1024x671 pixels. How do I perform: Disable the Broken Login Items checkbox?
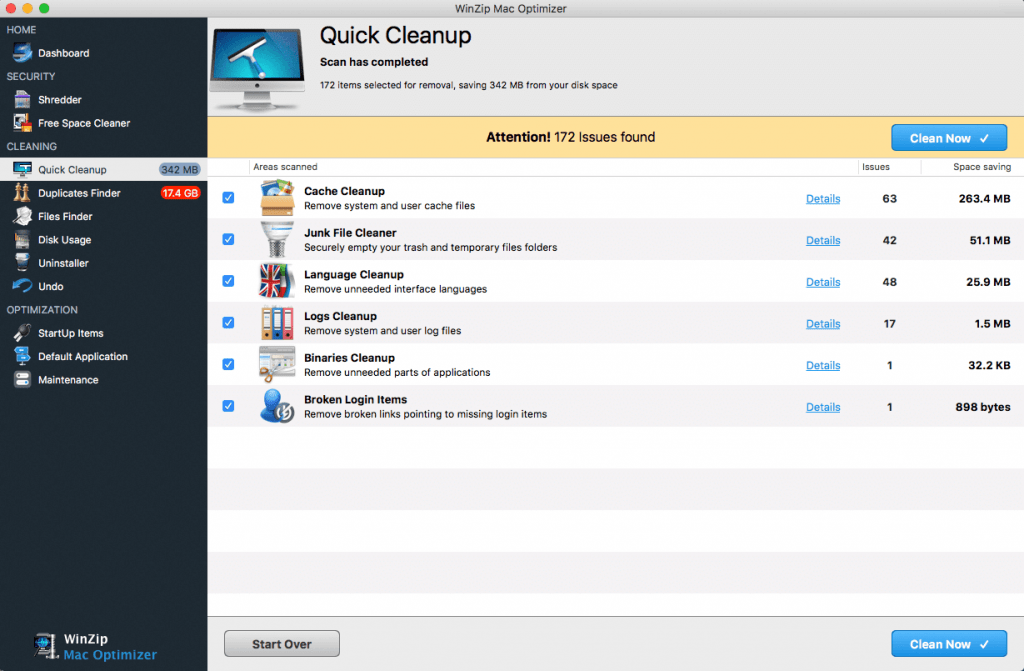pyautogui.click(x=228, y=406)
